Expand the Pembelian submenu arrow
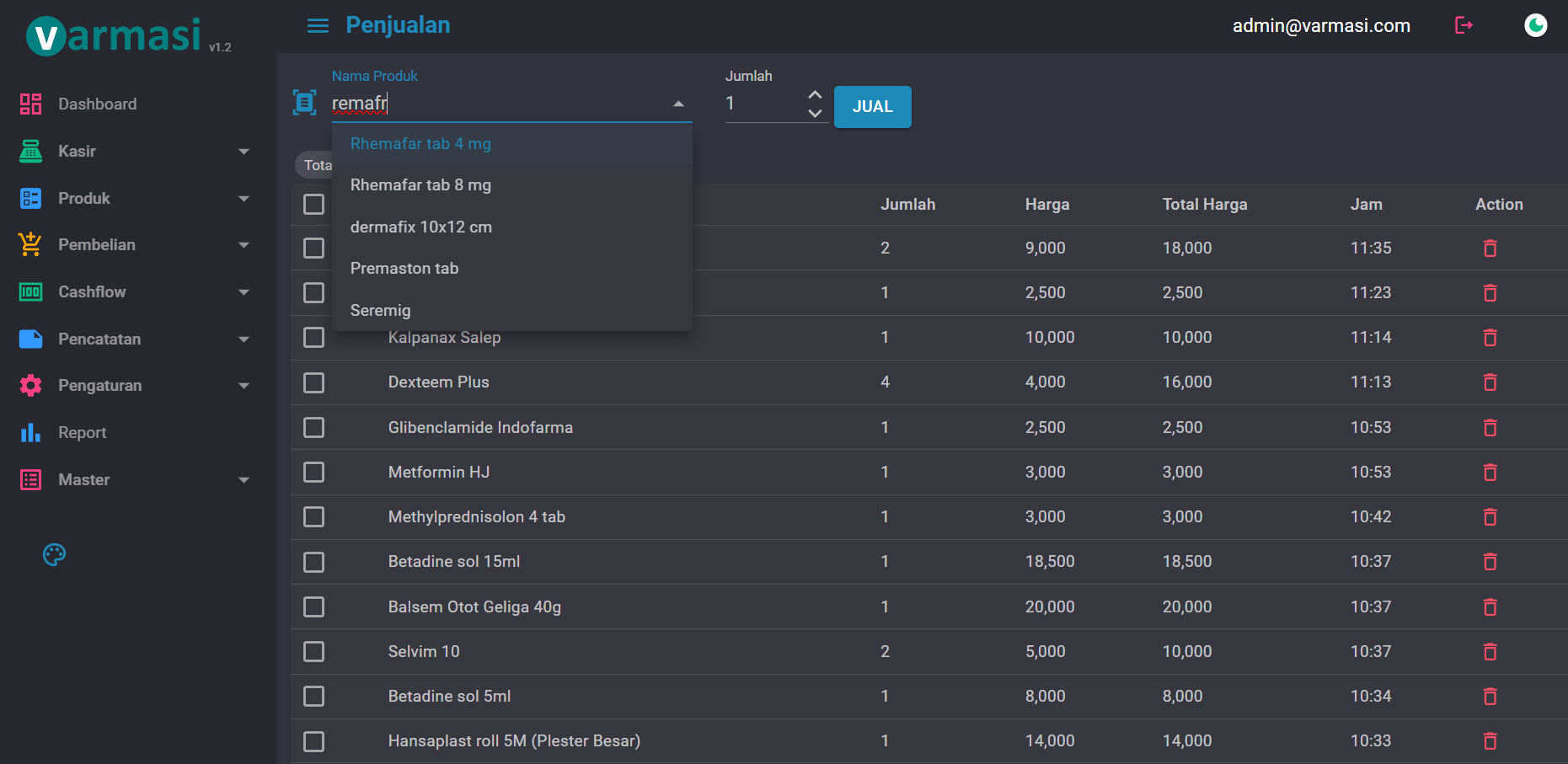Viewport: 1568px width, 764px height. [243, 245]
